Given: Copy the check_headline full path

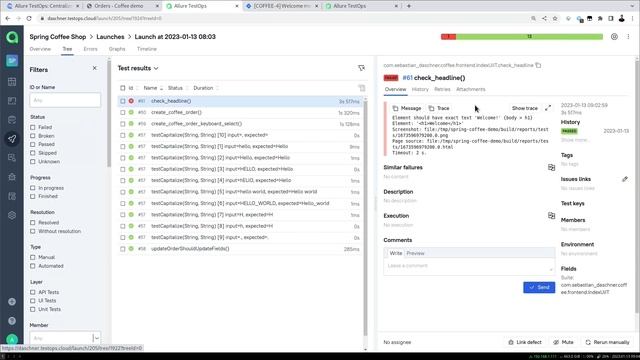Looking at the screenshot, I should (538, 65).
